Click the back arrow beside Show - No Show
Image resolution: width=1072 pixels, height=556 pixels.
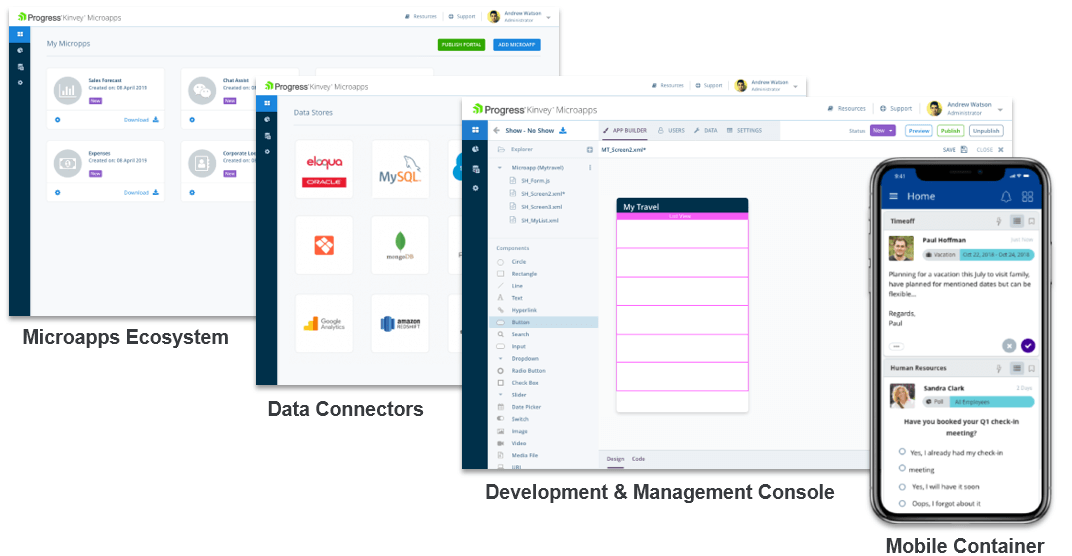click(496, 130)
